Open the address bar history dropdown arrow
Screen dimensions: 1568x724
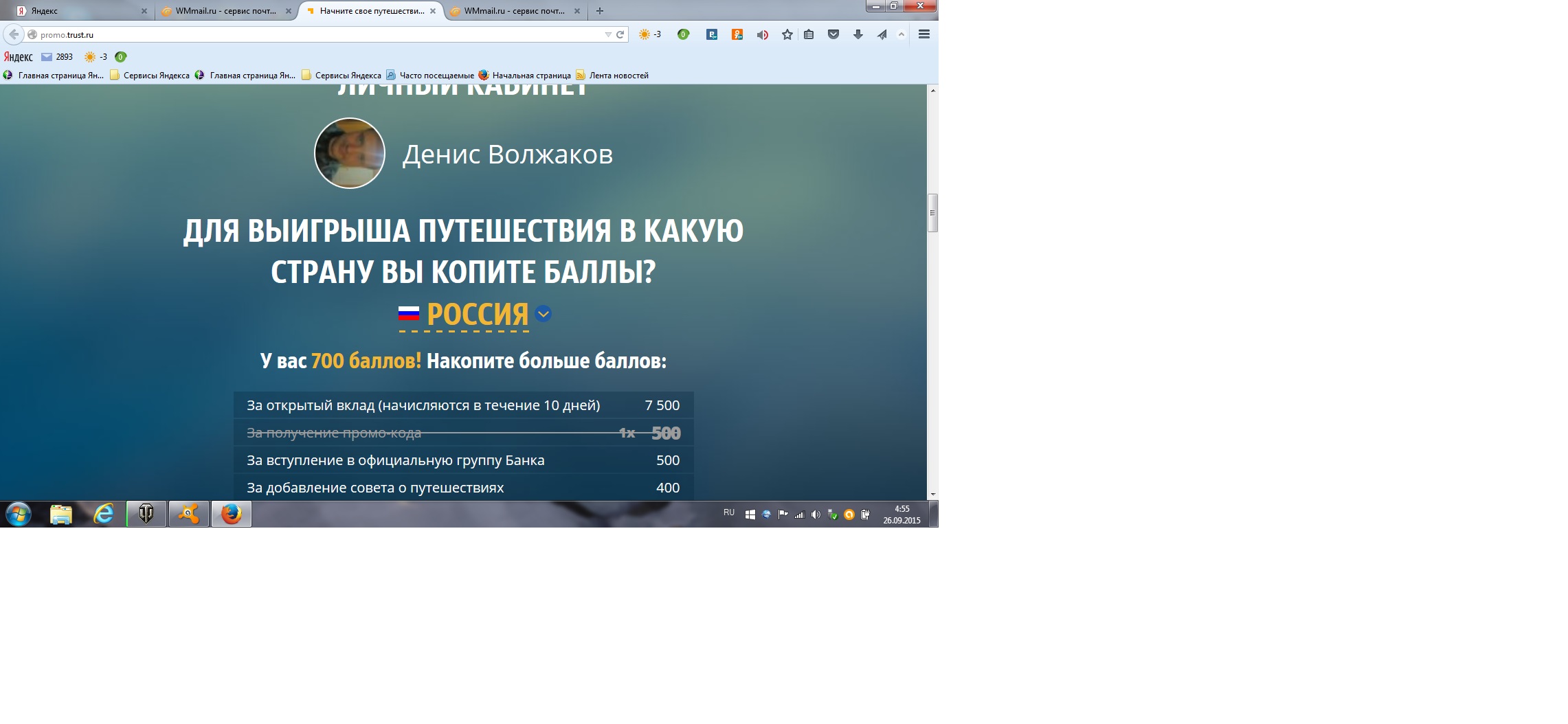pyautogui.click(x=608, y=34)
